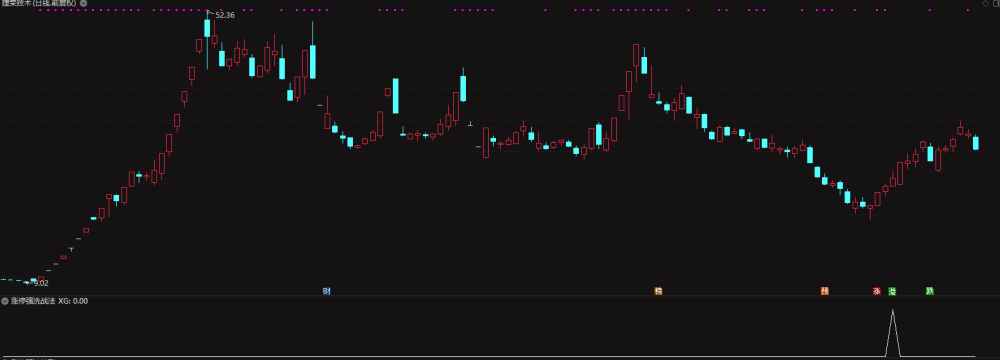This screenshot has width=1000, height=360.
Task: Click the green 增 event marker
Action: click(x=892, y=291)
